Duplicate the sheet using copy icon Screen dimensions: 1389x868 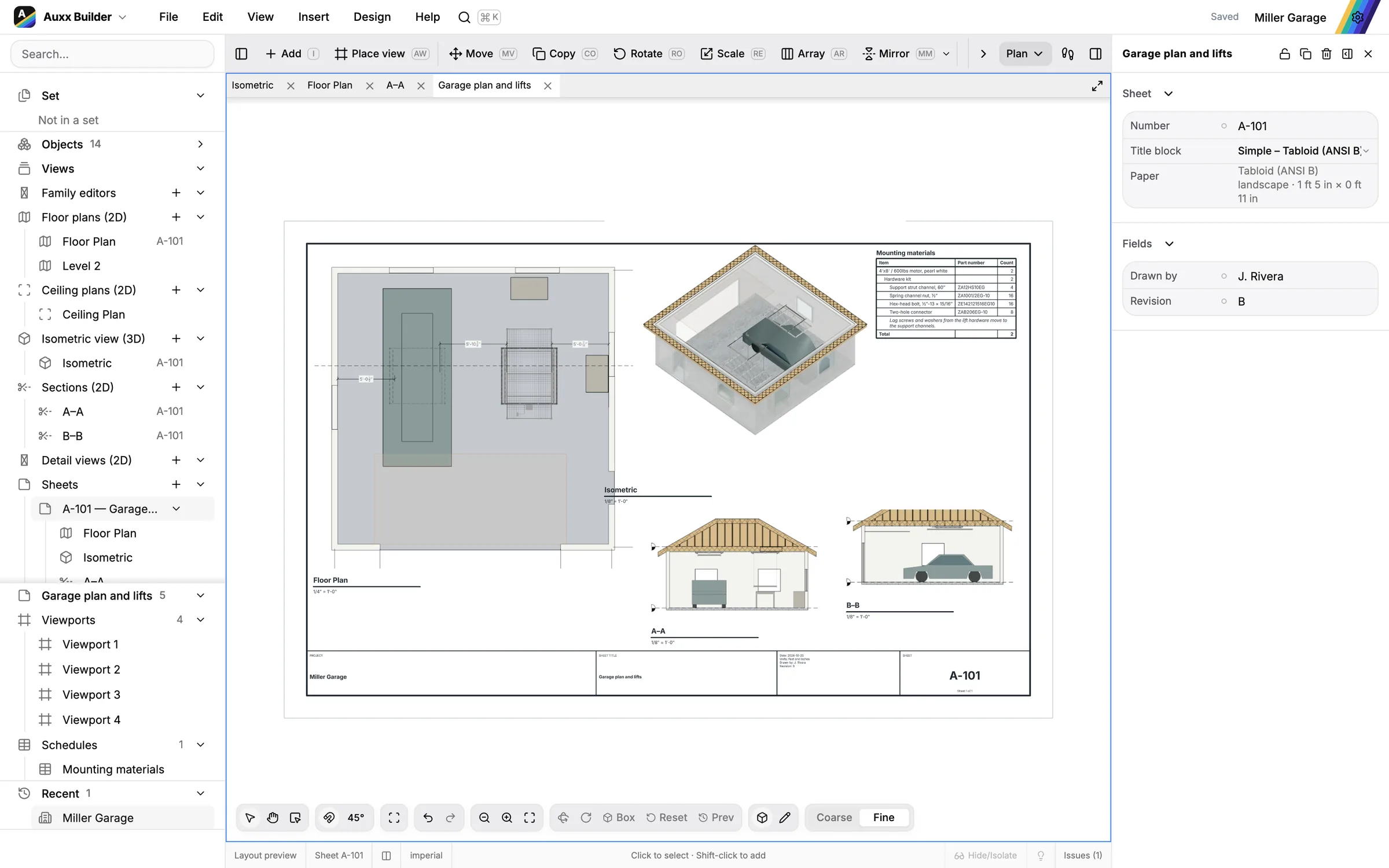[1306, 54]
